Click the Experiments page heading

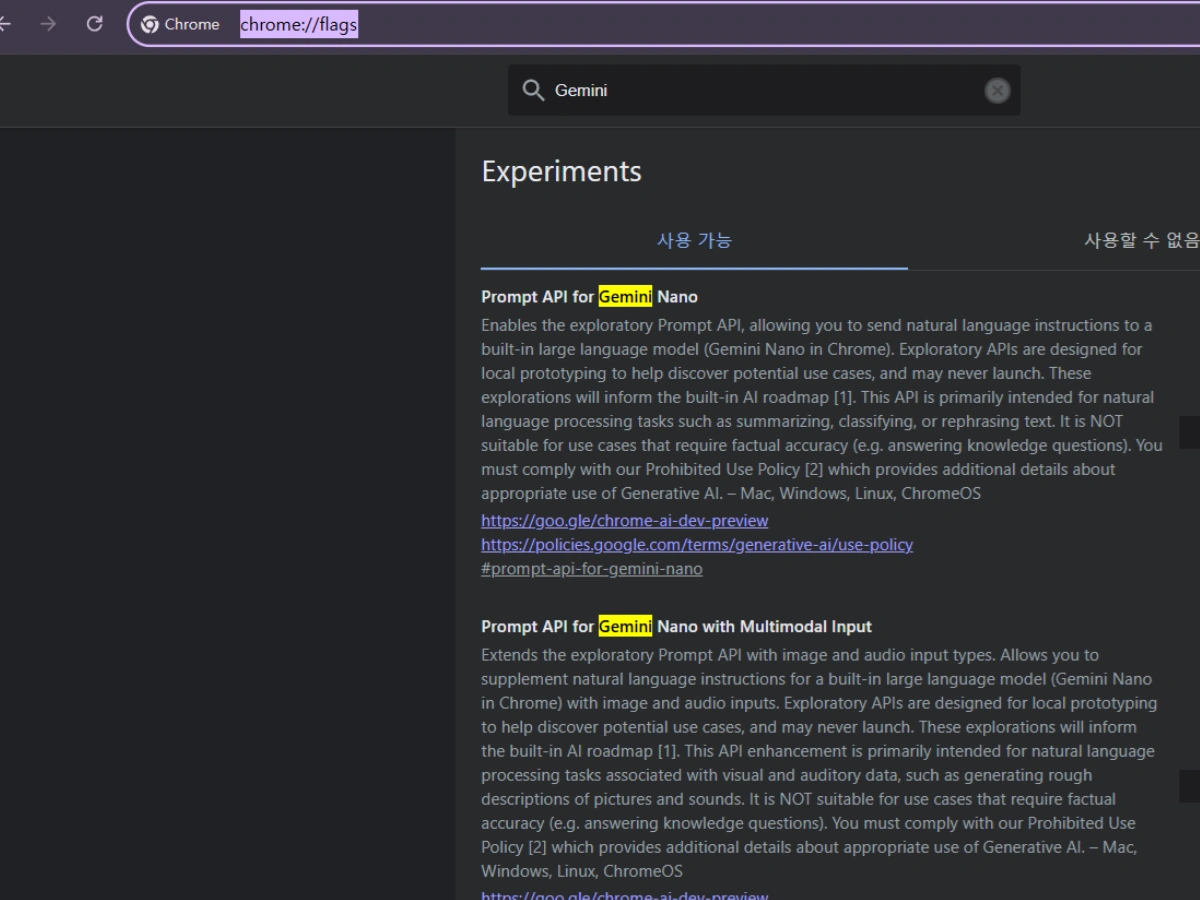[x=561, y=171]
